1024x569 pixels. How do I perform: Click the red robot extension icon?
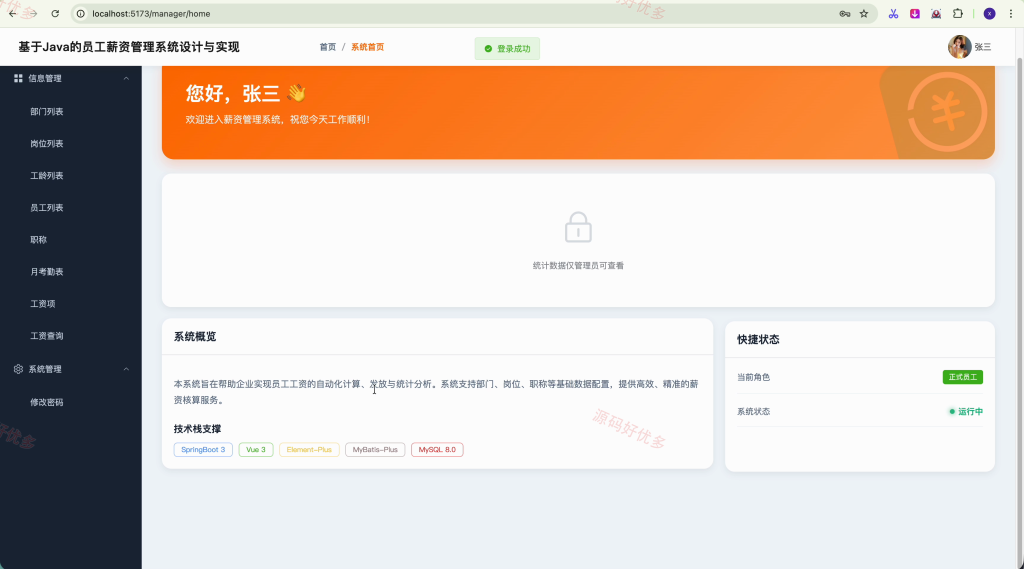pos(936,14)
